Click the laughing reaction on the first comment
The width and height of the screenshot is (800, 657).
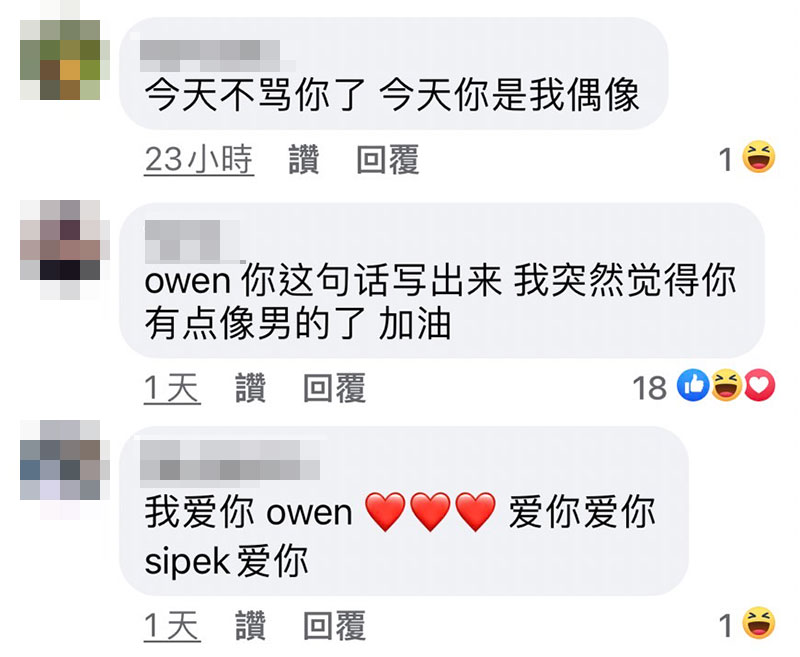[759, 158]
